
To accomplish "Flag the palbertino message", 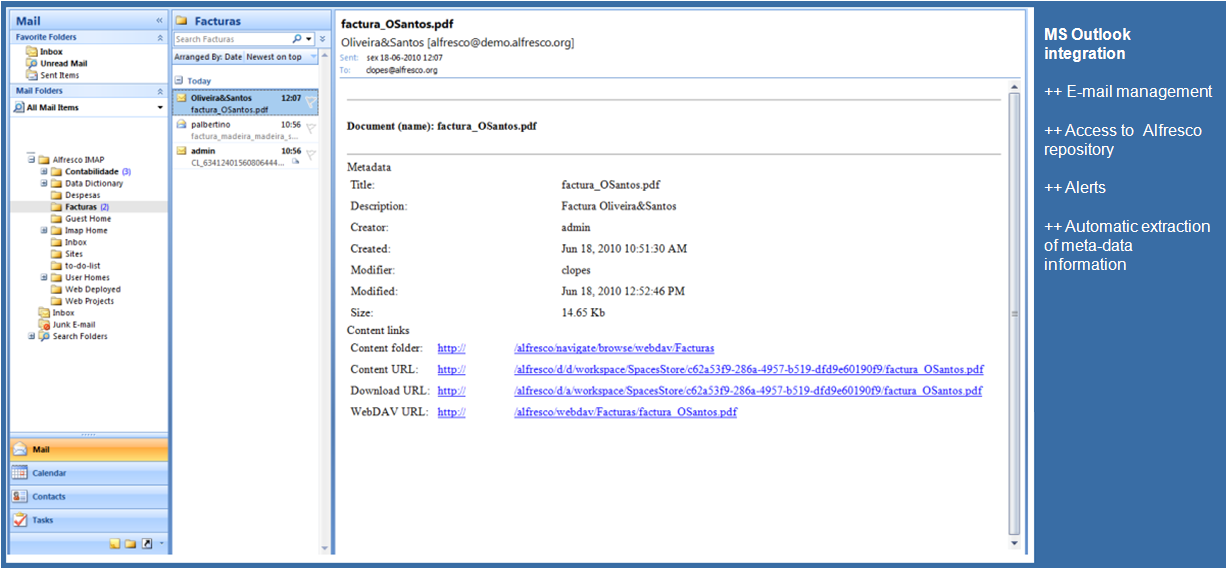I will tap(311, 129).
